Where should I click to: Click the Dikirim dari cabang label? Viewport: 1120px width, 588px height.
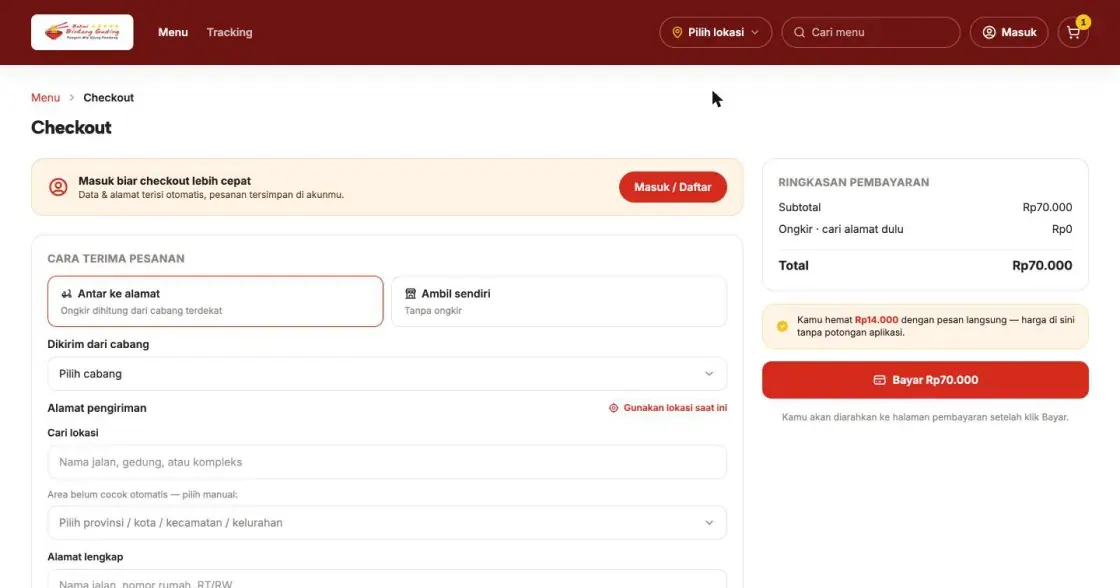coord(99,344)
